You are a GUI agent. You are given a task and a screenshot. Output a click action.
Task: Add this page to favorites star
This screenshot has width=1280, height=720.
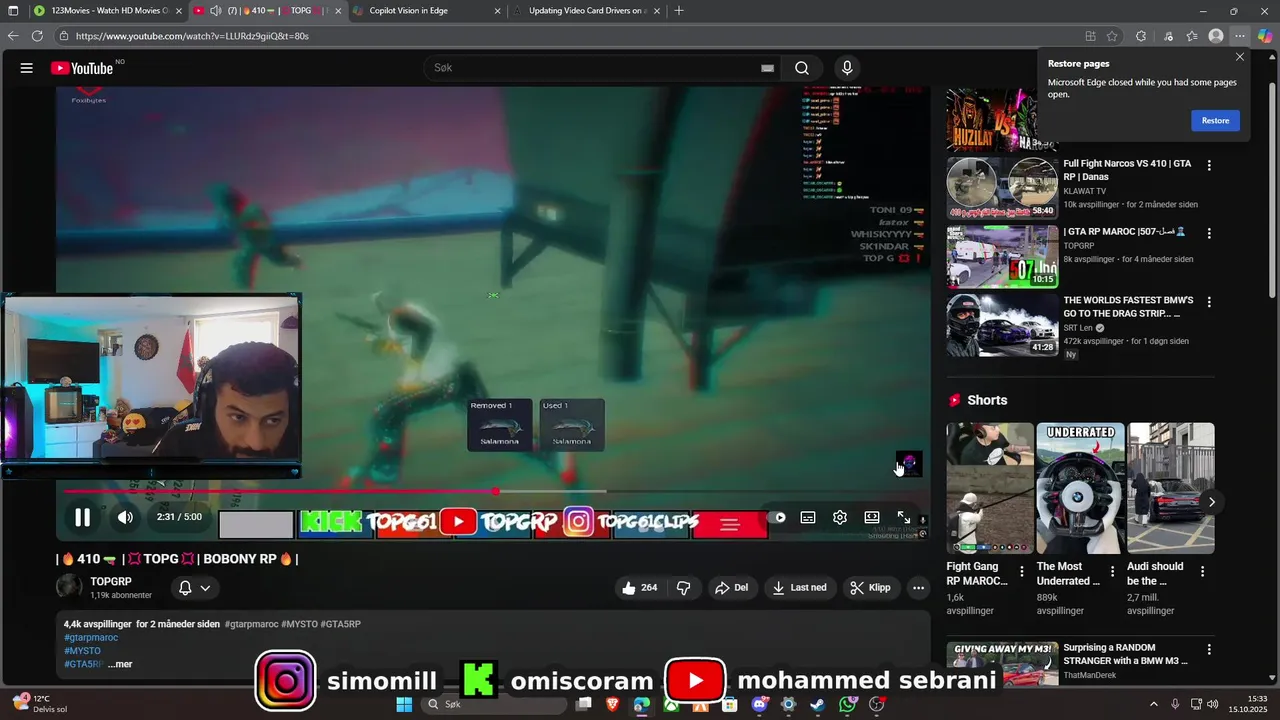(1112, 36)
